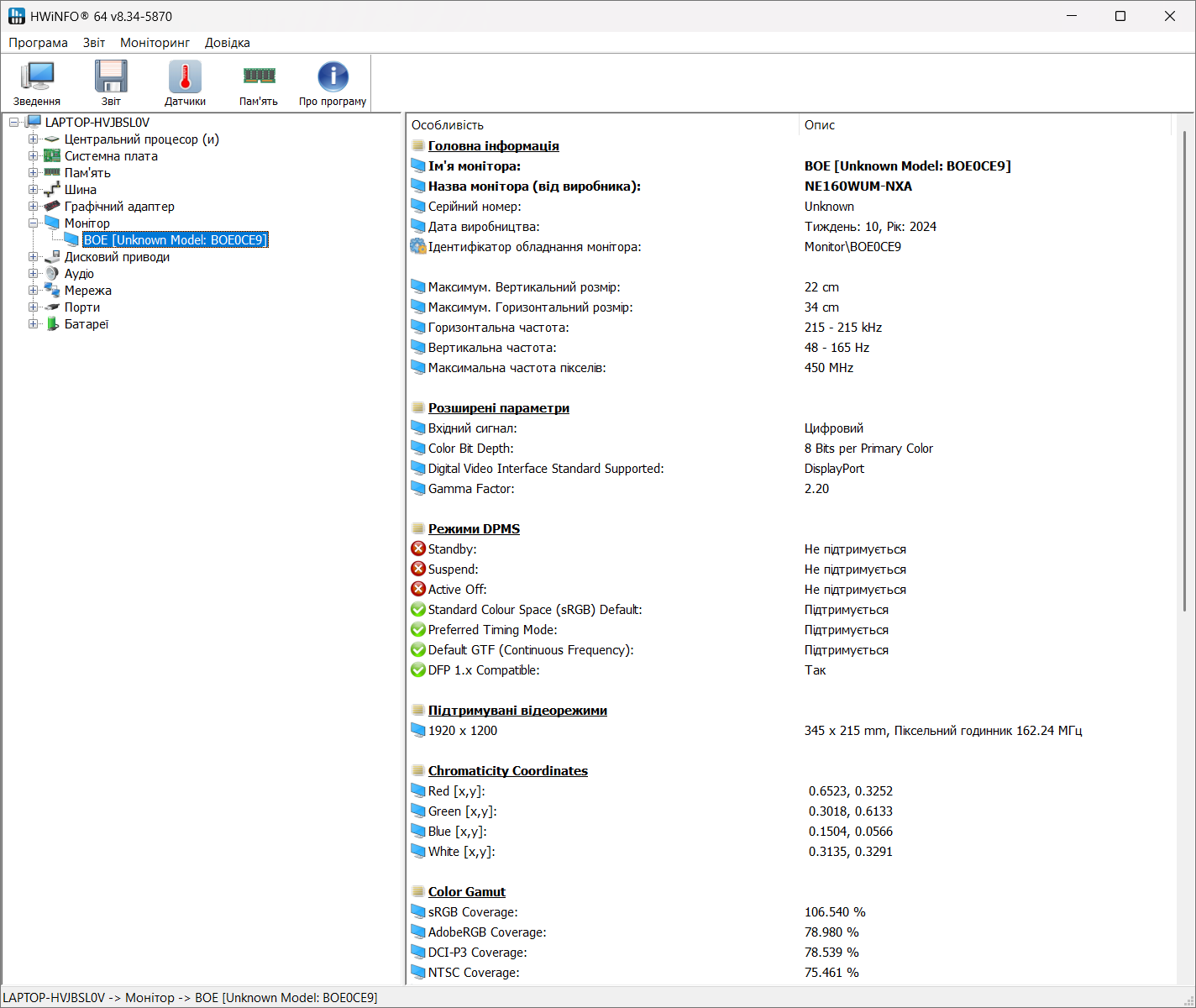
Task: Click the computer icon beside LAPTOP-HVJBSL0V
Action: tap(34, 123)
